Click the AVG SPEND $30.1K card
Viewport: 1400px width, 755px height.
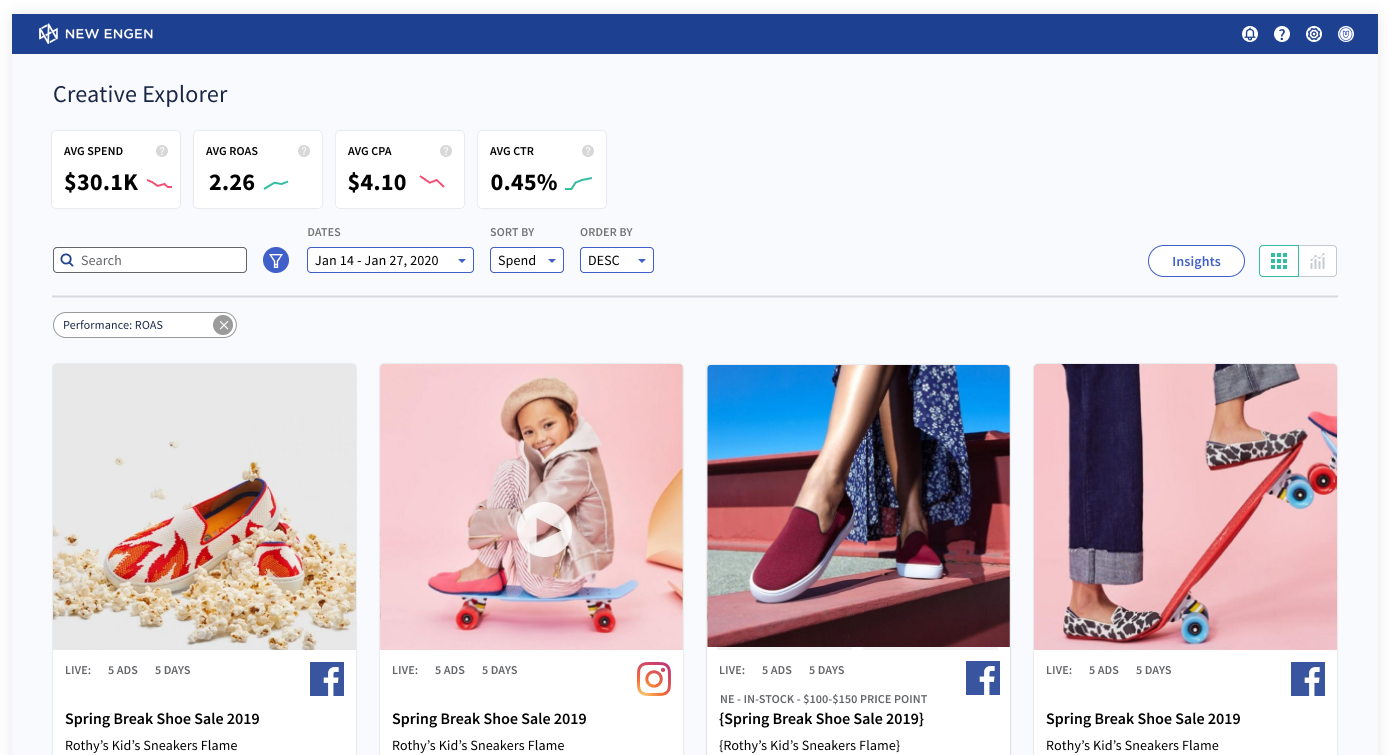click(116, 169)
